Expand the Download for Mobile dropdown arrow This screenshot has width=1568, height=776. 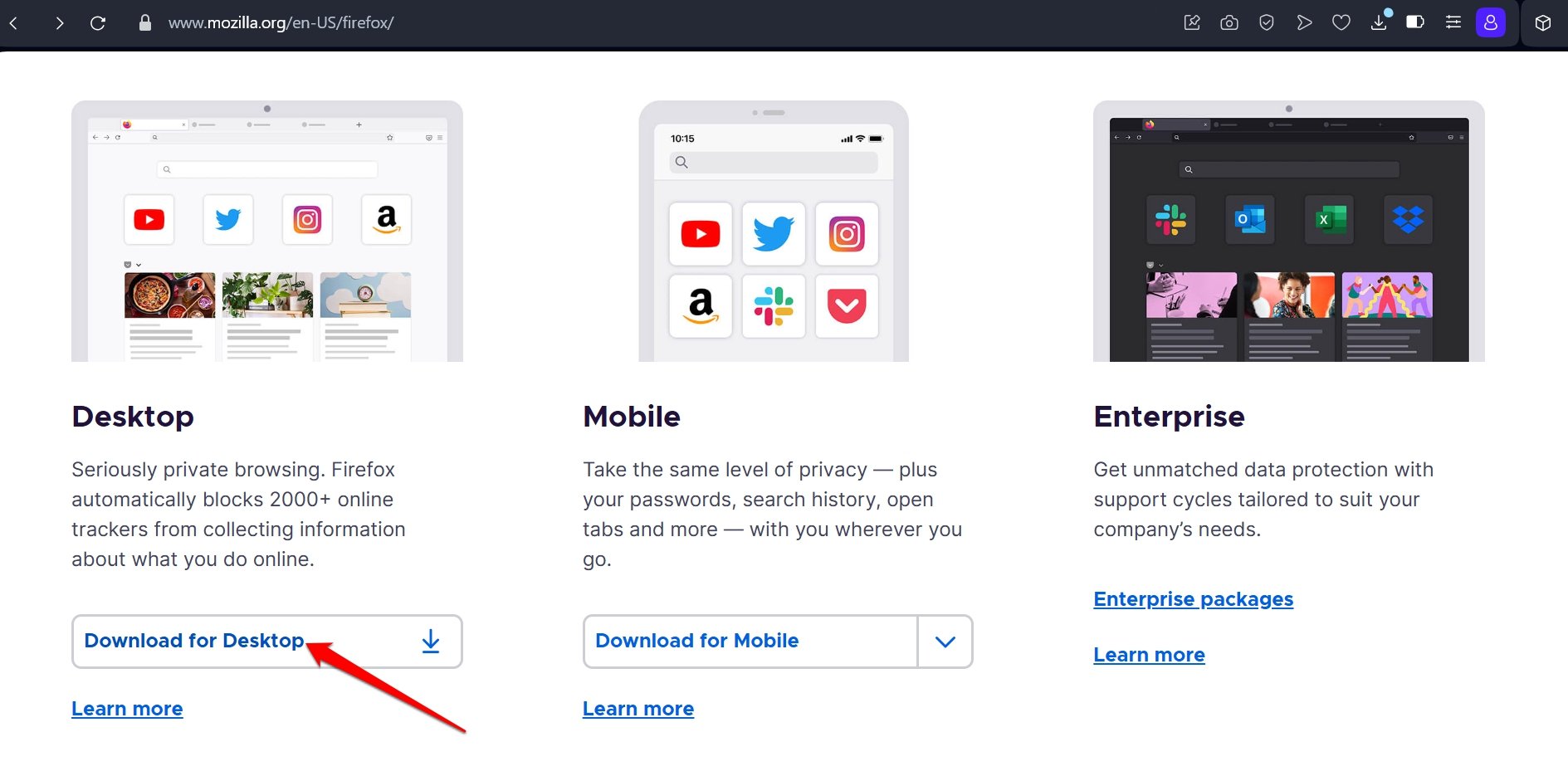(945, 642)
